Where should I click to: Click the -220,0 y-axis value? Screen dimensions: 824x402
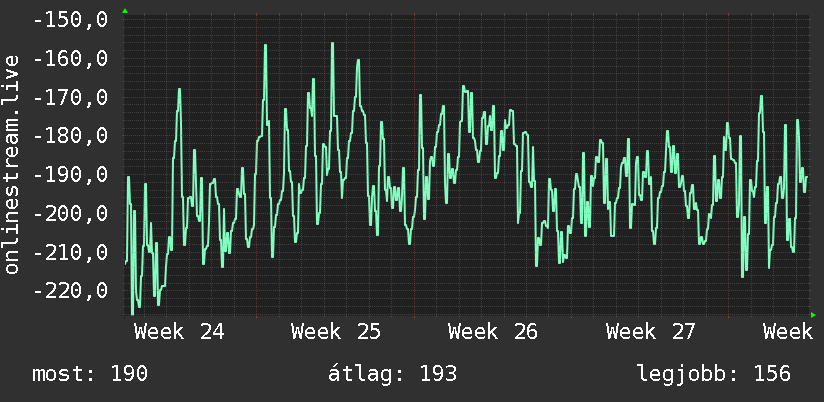70,291
